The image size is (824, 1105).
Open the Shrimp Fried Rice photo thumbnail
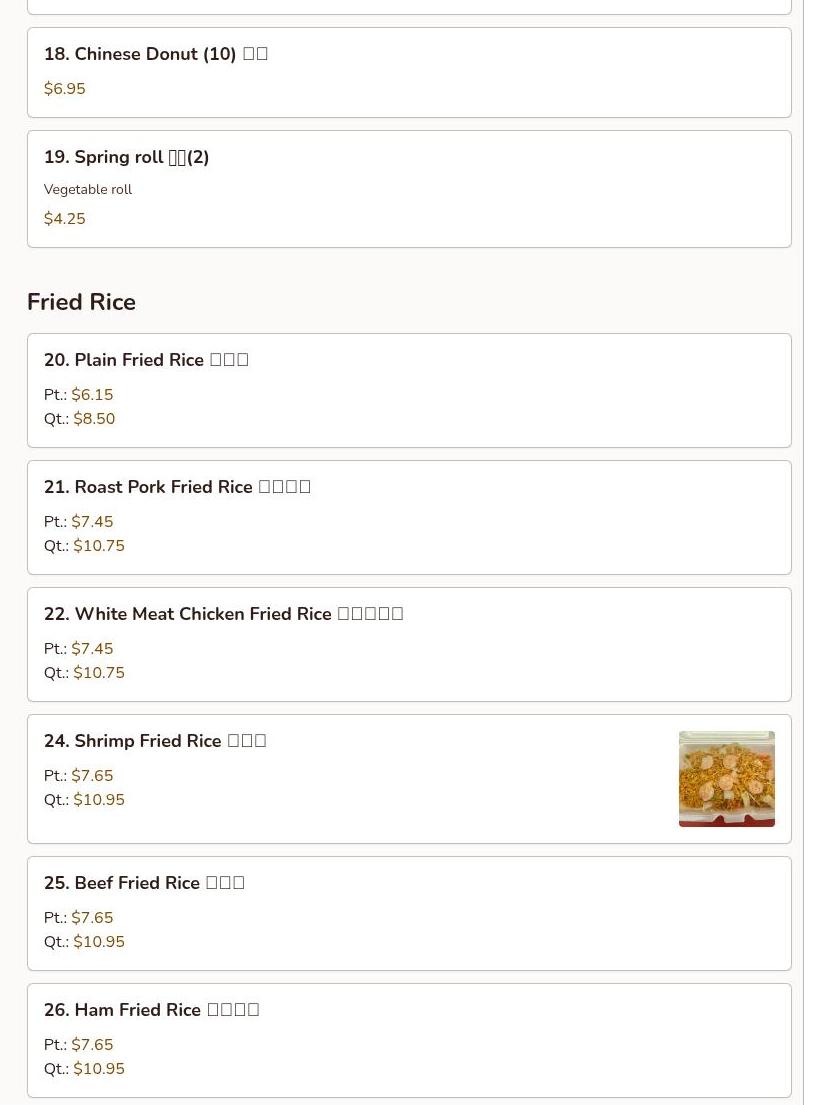[x=726, y=779]
